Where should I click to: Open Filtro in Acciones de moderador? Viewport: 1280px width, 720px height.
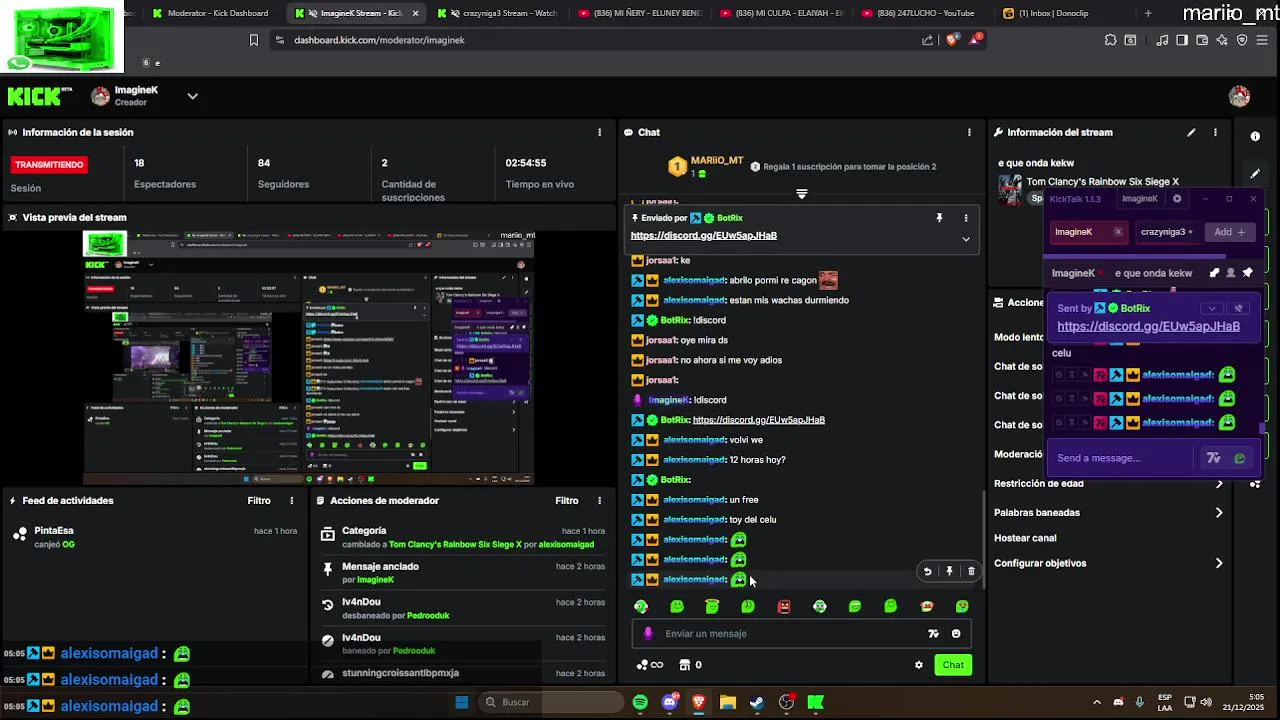pyautogui.click(x=567, y=500)
